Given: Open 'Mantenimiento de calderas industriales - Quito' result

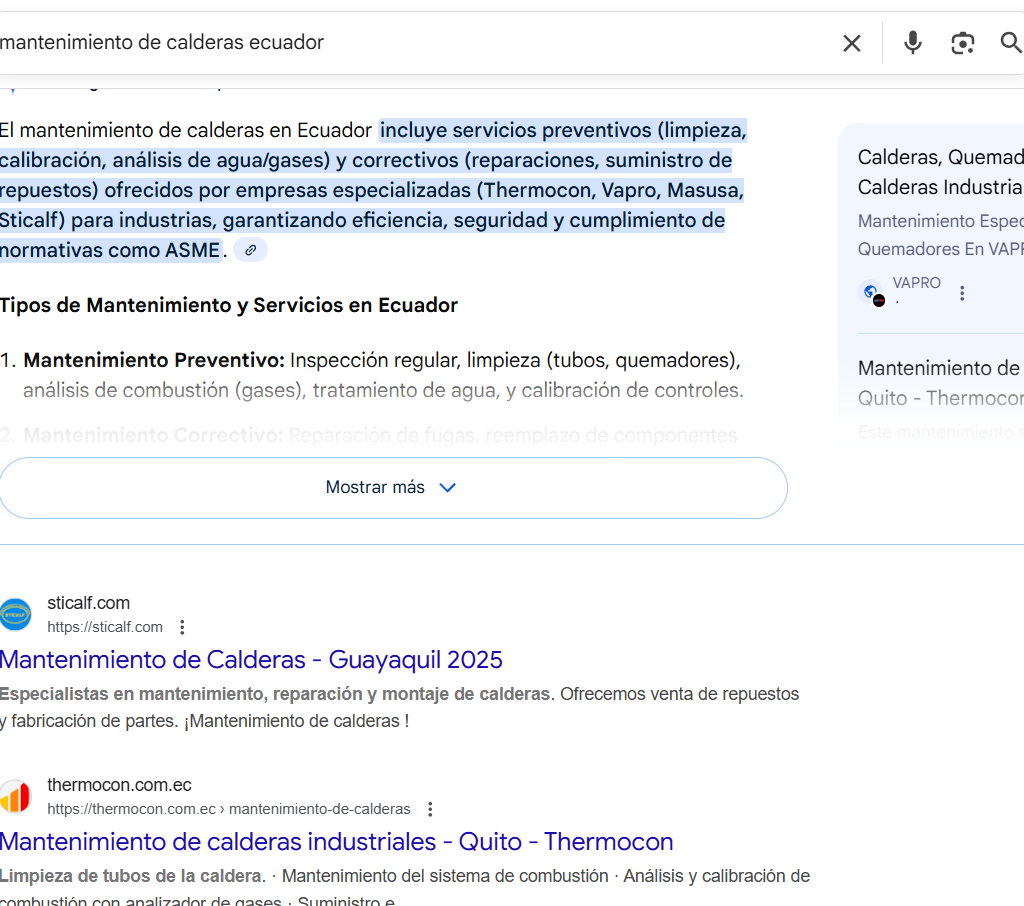Looking at the screenshot, I should (x=336, y=841).
